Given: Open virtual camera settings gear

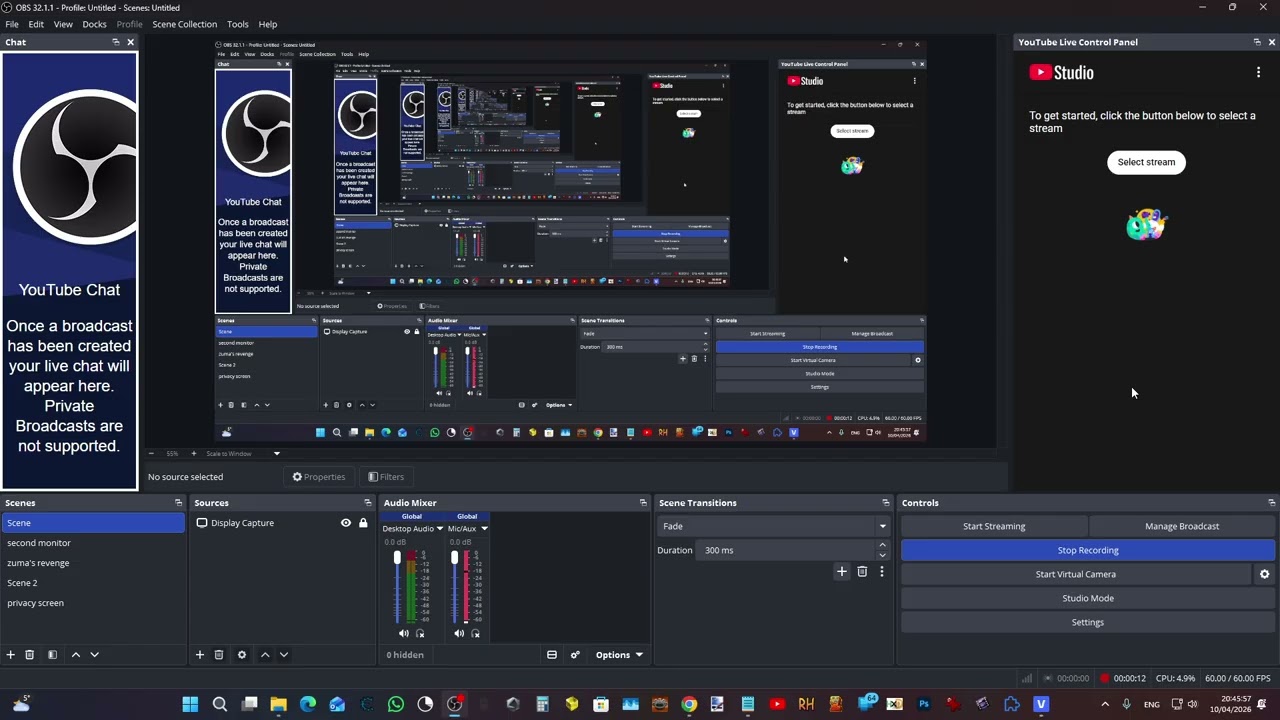Looking at the screenshot, I should click(1265, 574).
